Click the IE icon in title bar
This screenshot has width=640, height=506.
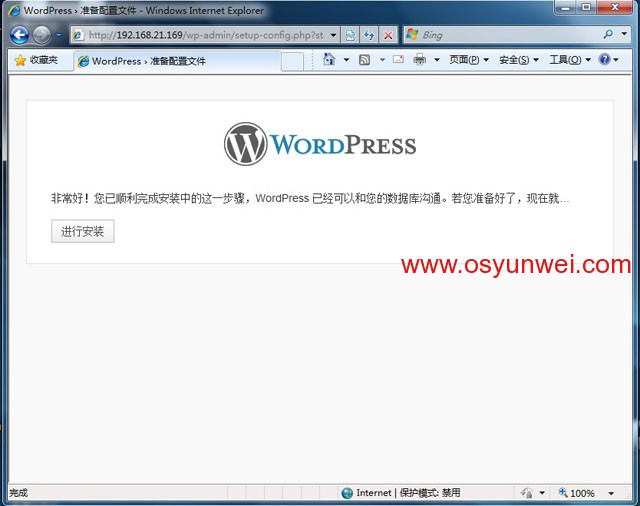[14, 11]
